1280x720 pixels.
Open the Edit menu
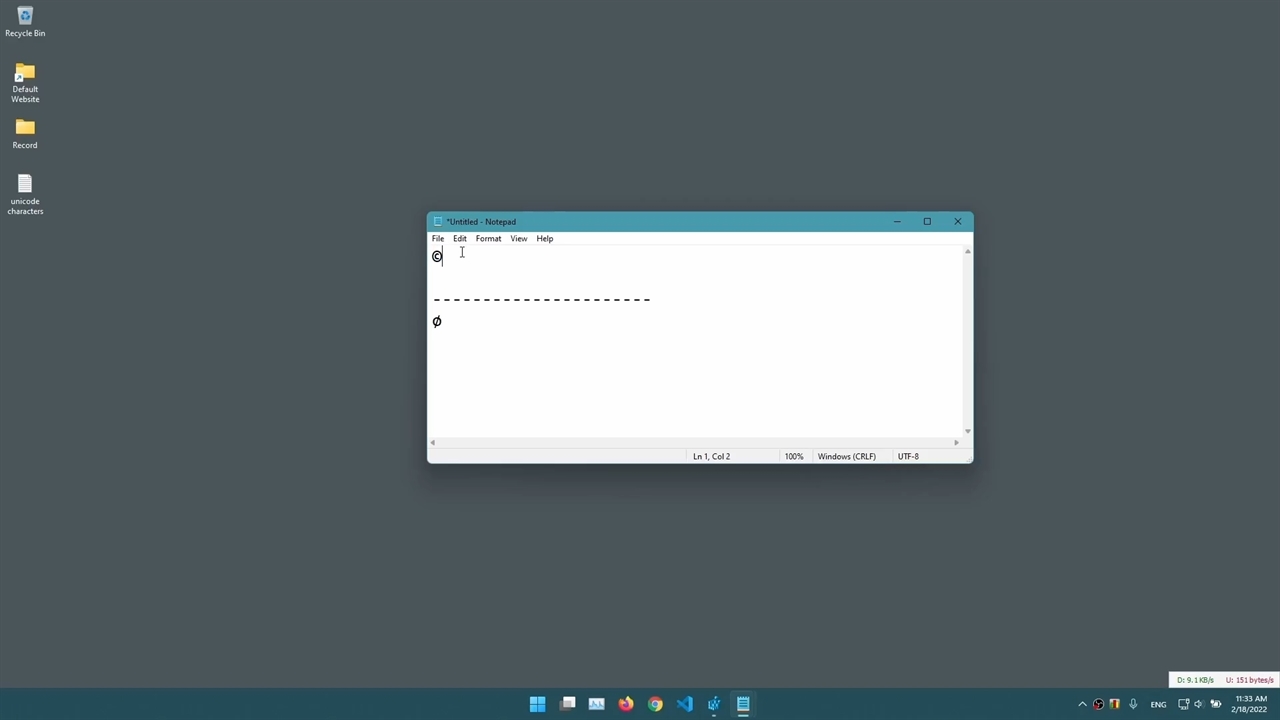(460, 239)
